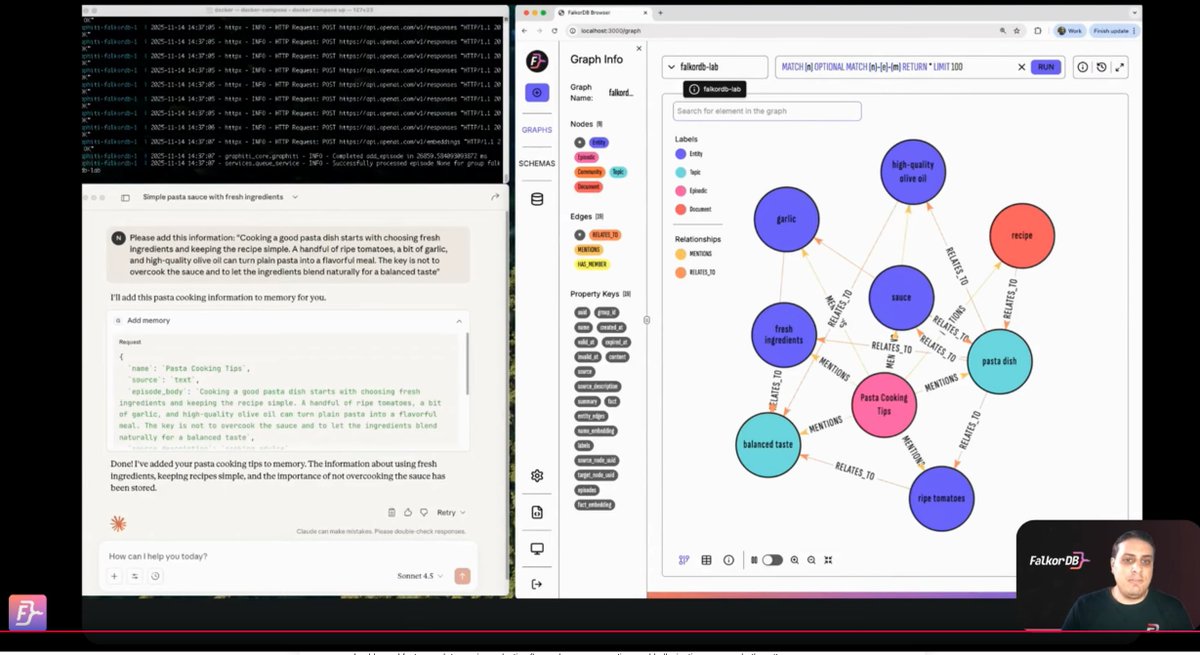Fit graph to screen icon
This screenshot has width=1200, height=655.
click(x=828, y=560)
